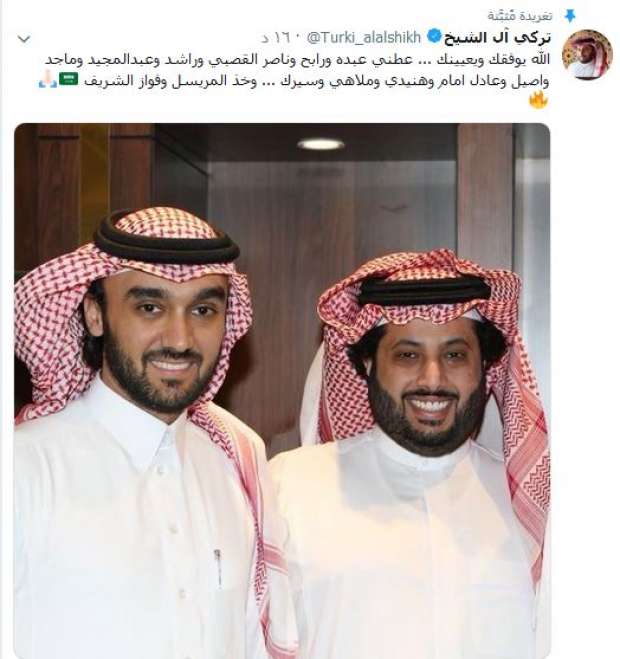
Task: Click the blue pinned tweet pin icon
Action: tap(569, 16)
